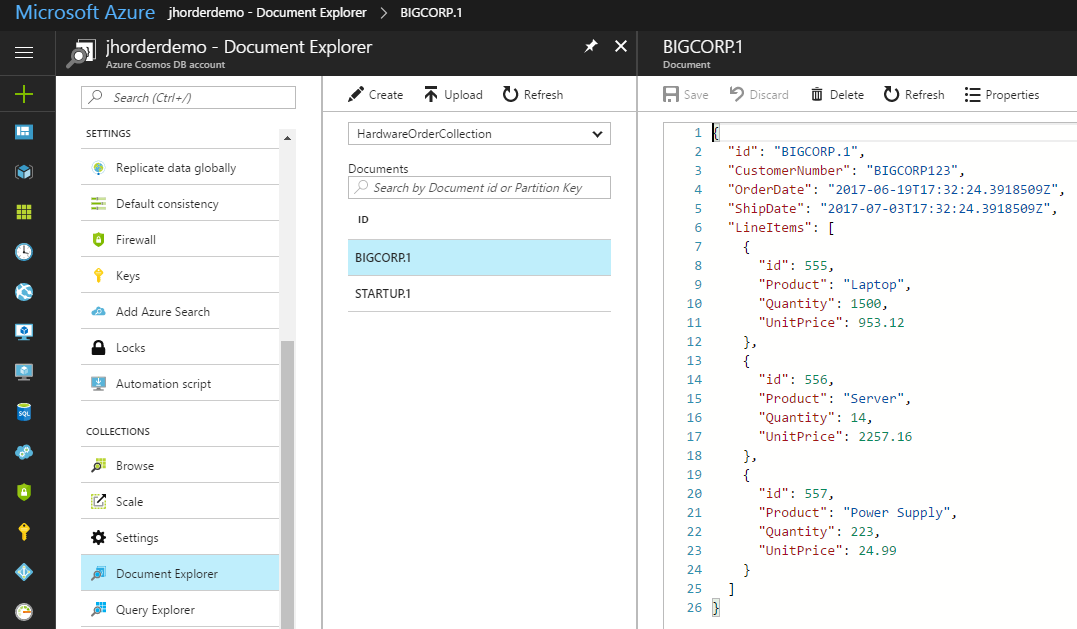Viewport: 1077px width, 629px height.
Task: Click the Create pencil button
Action: pos(375,95)
